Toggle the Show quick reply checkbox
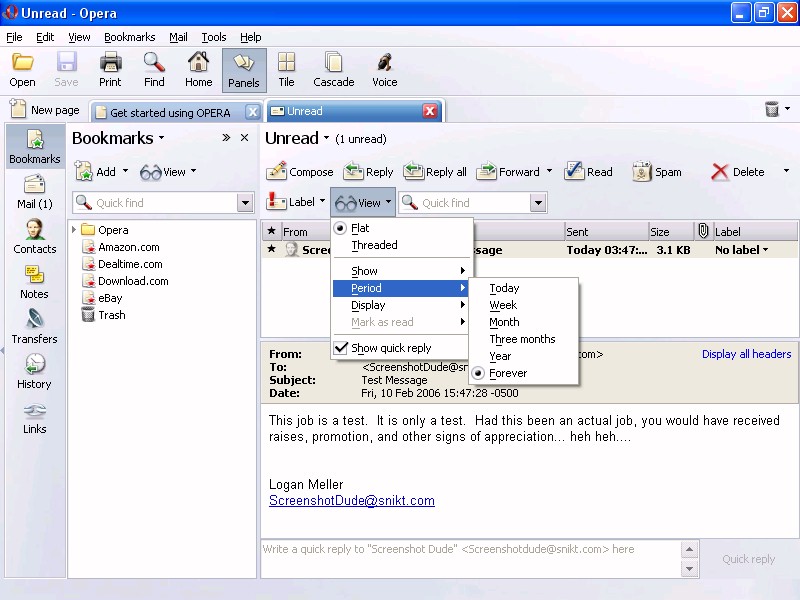The width and height of the screenshot is (800, 600). coord(341,348)
